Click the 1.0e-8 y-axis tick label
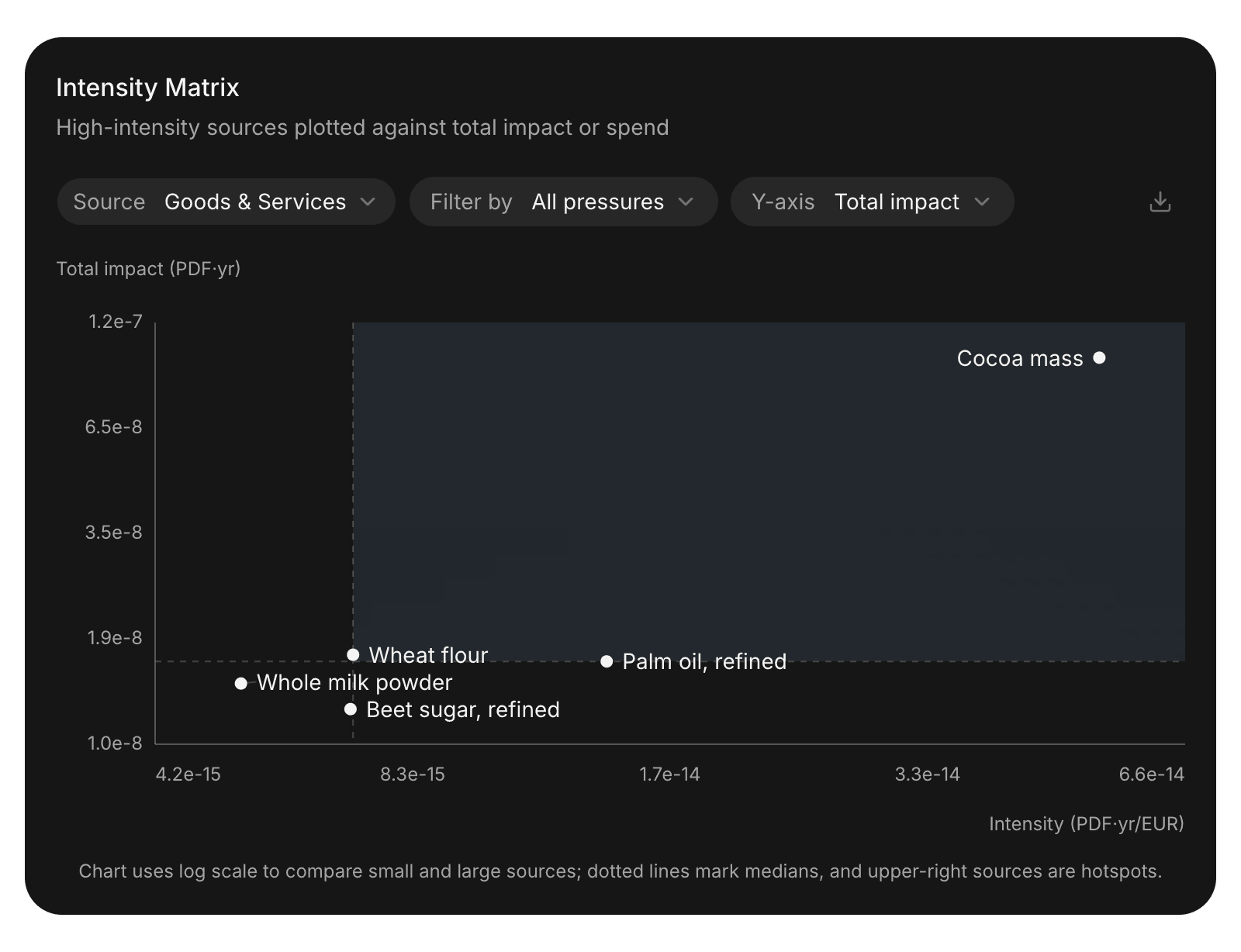The image size is (1241, 952). 115,743
